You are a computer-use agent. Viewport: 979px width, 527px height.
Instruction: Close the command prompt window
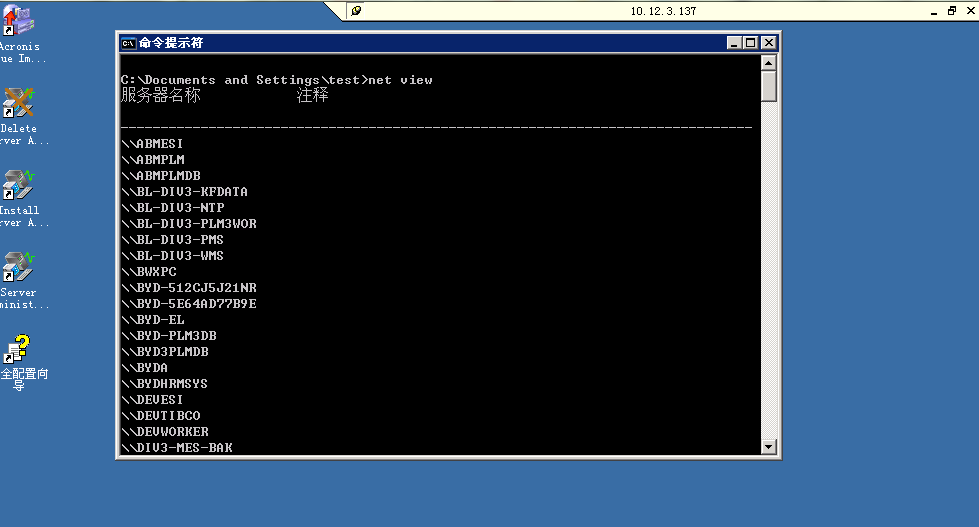pyautogui.click(x=769, y=42)
